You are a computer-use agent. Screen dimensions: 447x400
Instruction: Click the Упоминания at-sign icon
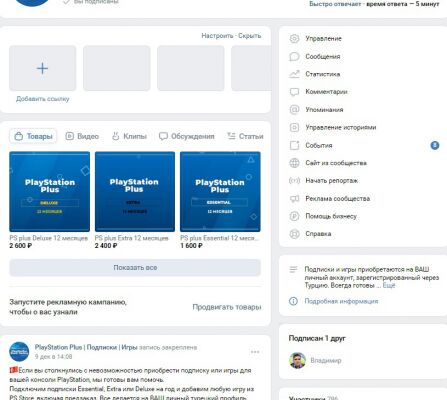coord(294,110)
